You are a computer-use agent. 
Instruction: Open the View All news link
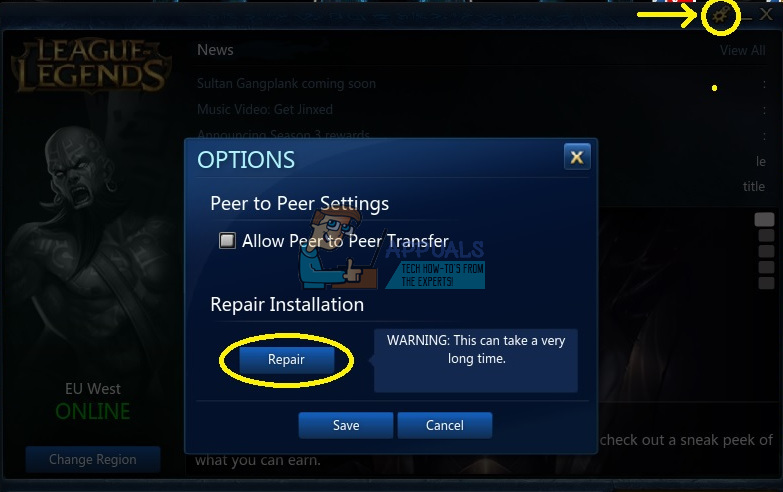pyautogui.click(x=743, y=50)
